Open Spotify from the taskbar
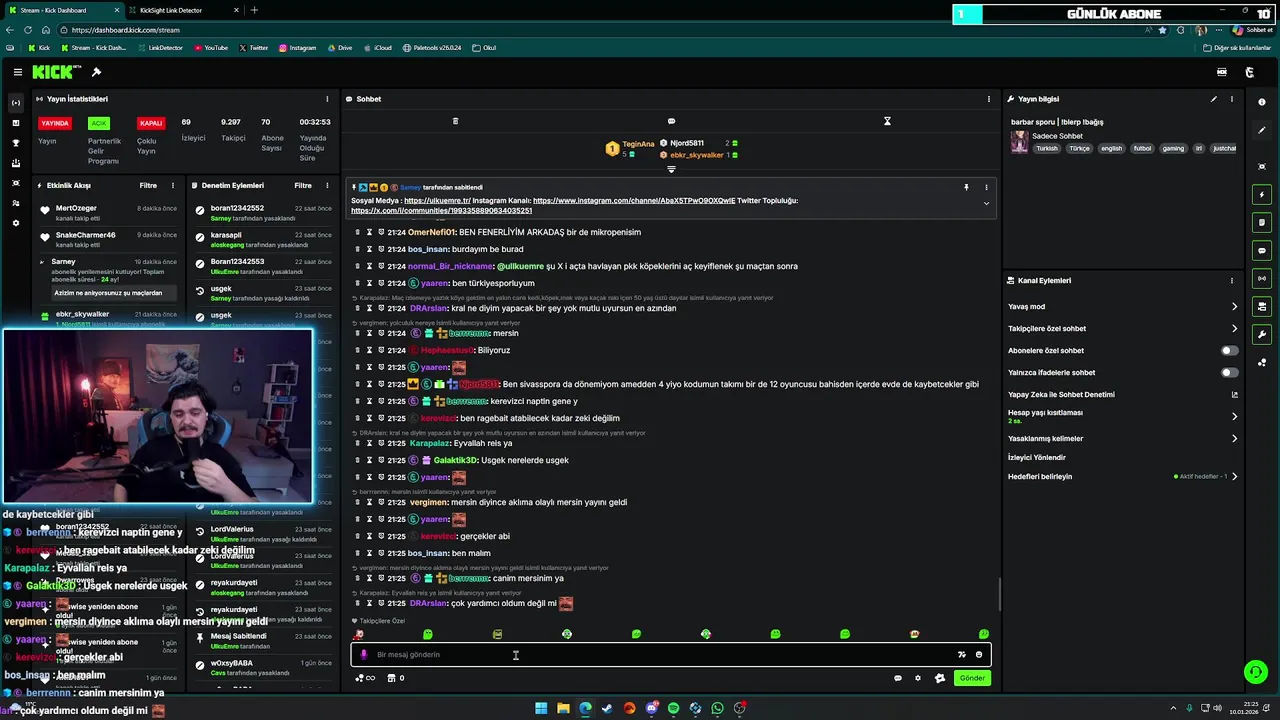Viewport: 1280px width, 720px height. point(673,708)
